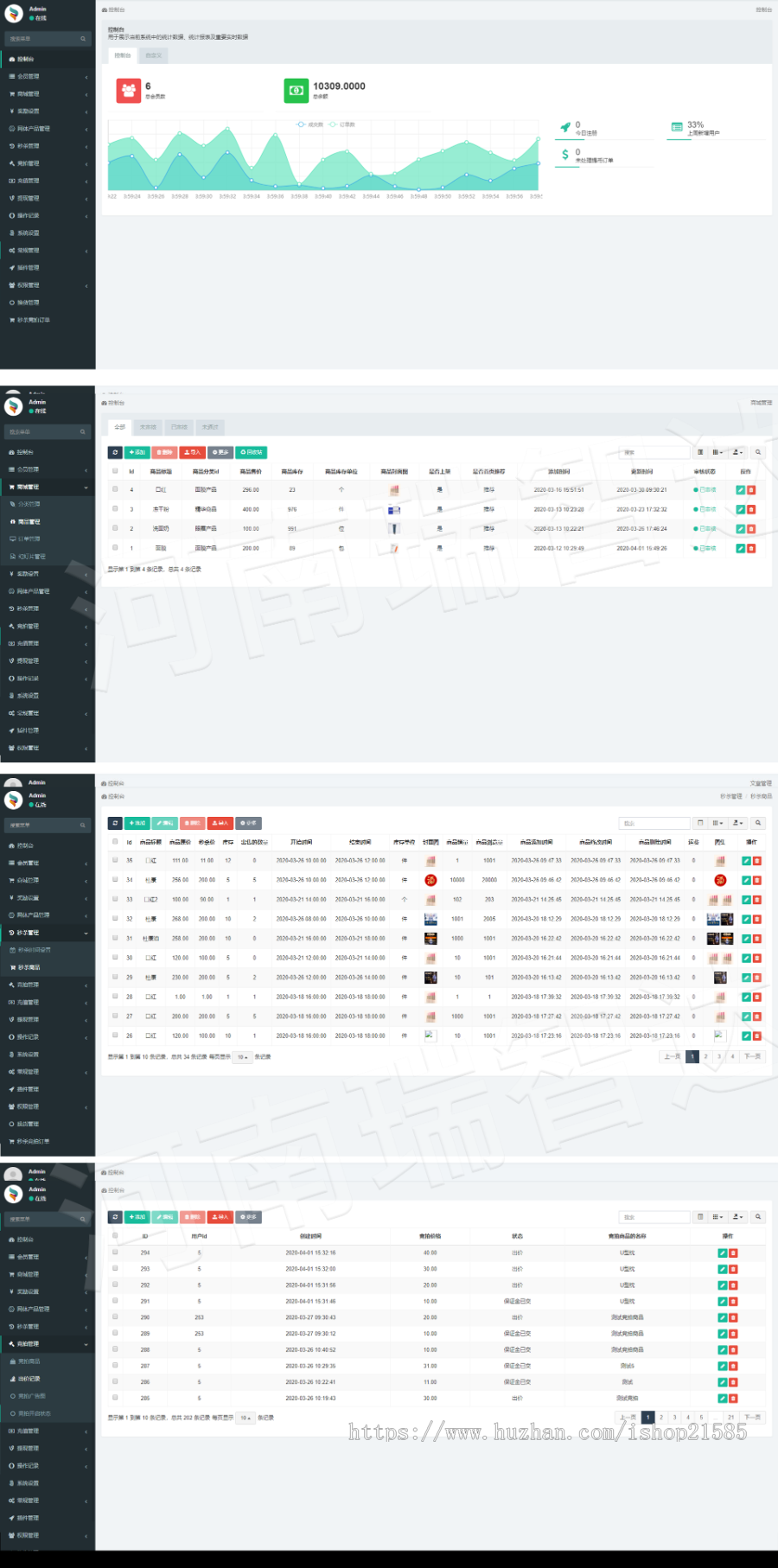778x1568 pixels.
Task: Select the second tab next to 全部 on product list
Action: [x=149, y=427]
